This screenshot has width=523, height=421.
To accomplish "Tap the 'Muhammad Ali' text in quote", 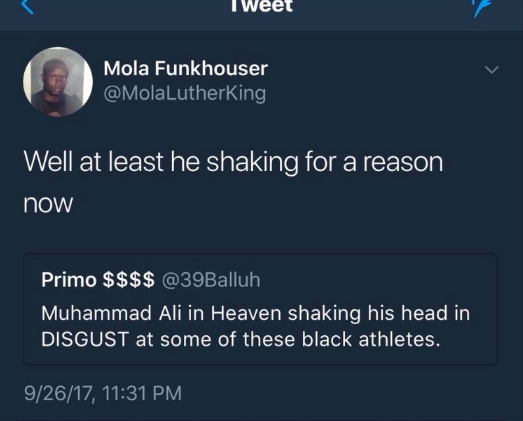I will coord(112,313).
